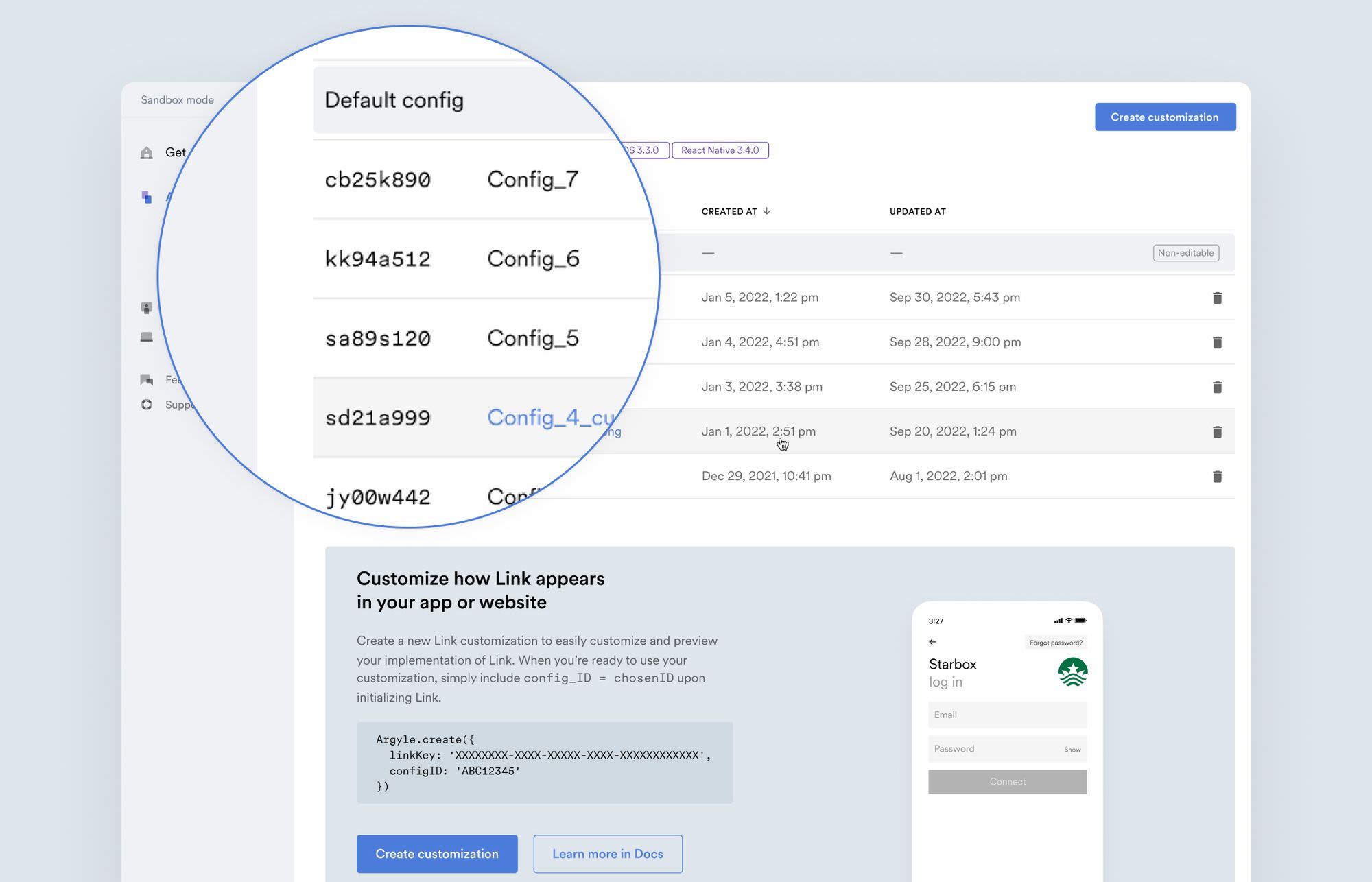Open the person badge sidebar icon

pyautogui.click(x=146, y=308)
